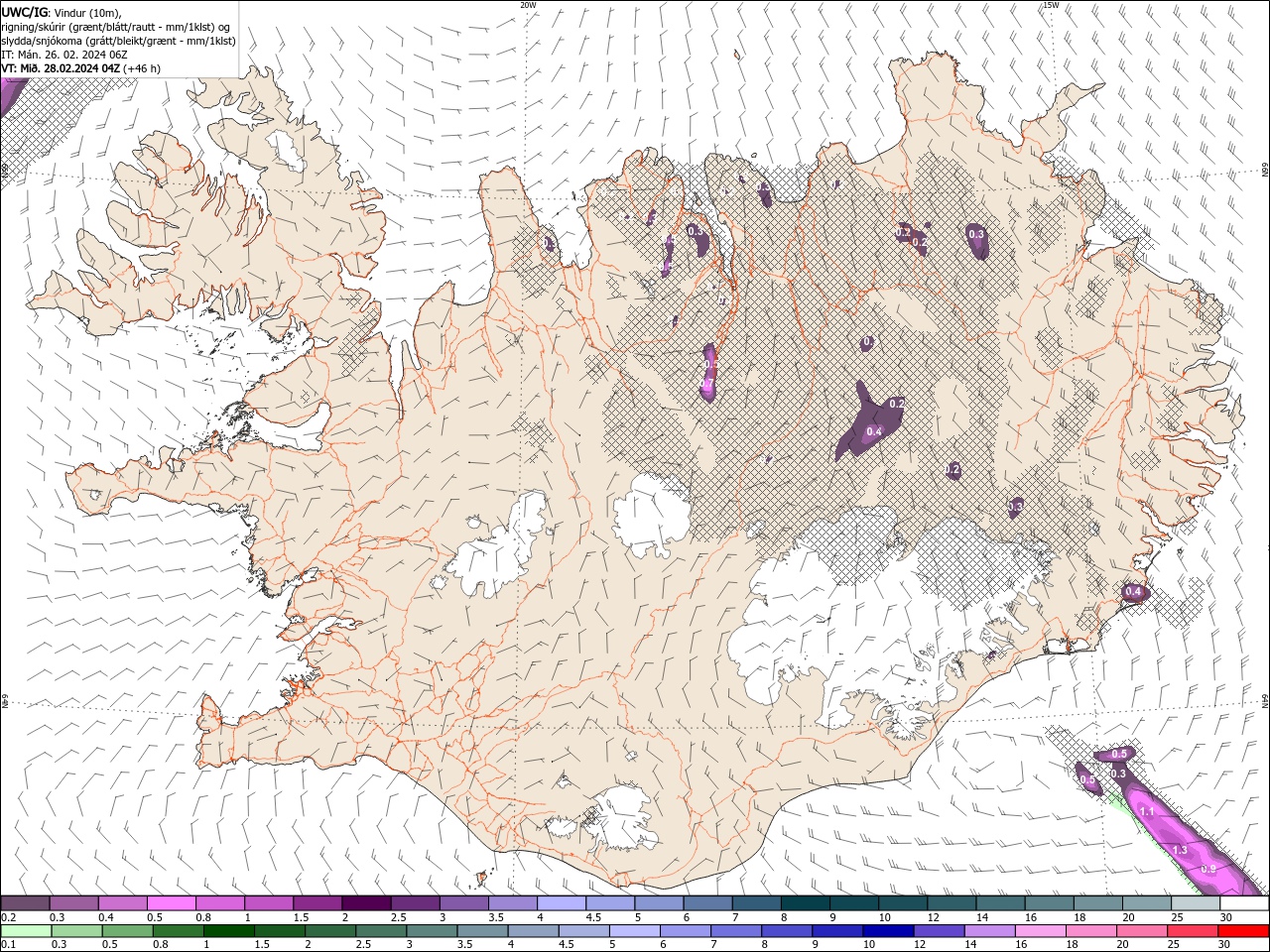
Task: Click the mauve 0.2 swatch on the purple scale
Action: pos(25,903)
